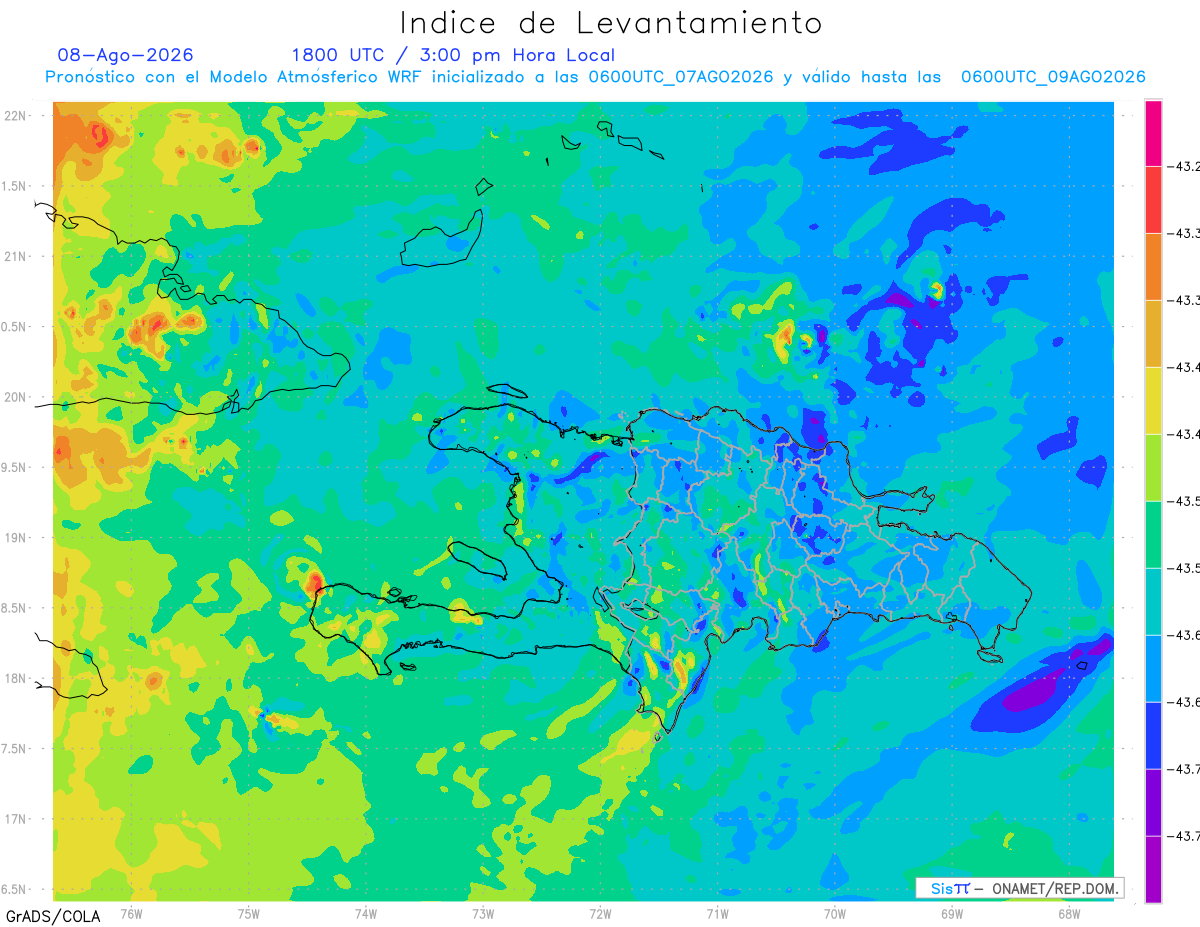
Task: Click the '0600UTC_07AGO2026' initialization time
Action: pos(680,77)
